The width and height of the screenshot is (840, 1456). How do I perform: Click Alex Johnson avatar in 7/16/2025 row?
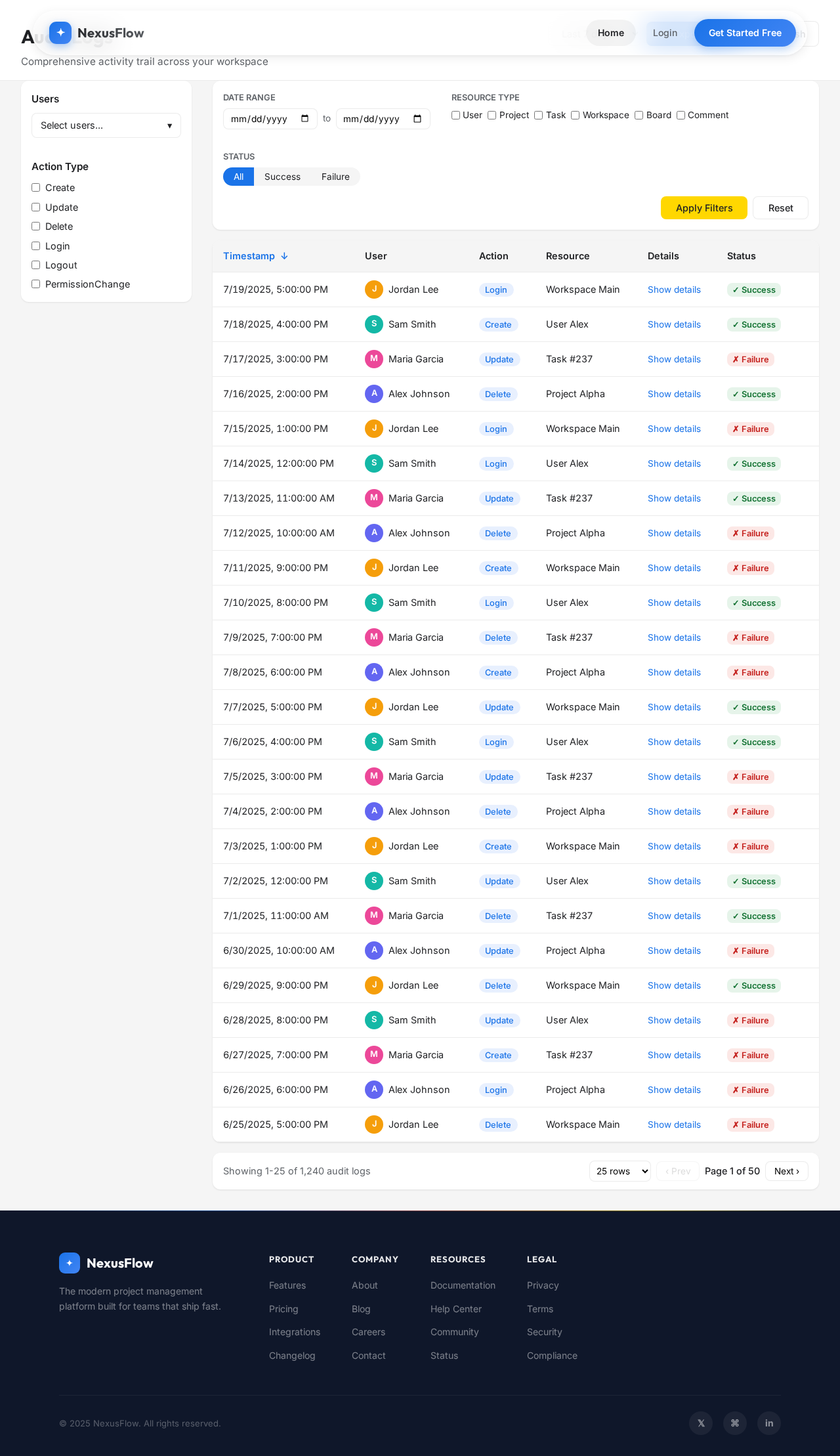click(374, 394)
